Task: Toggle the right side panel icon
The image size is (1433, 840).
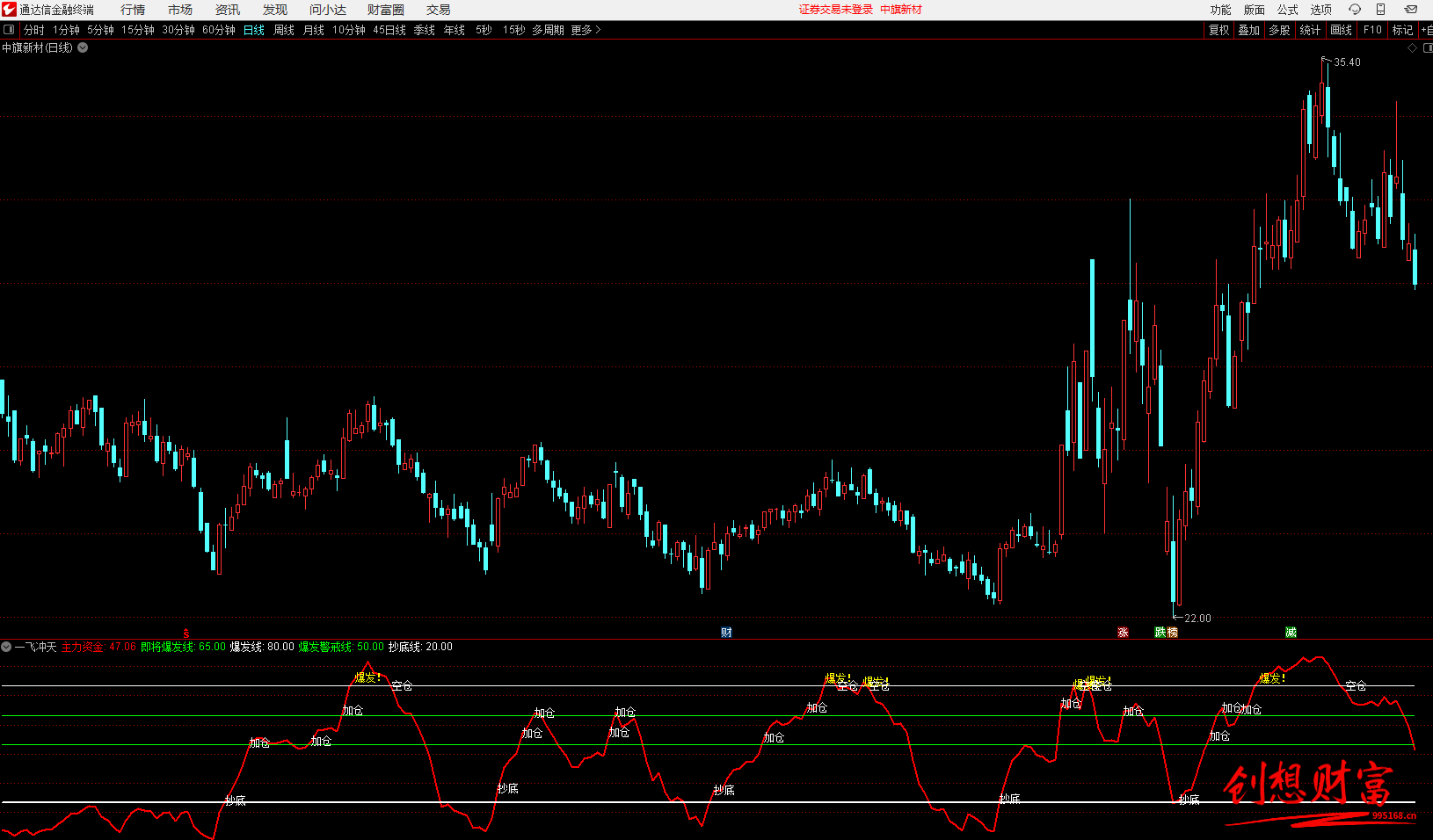Action: click(x=1427, y=48)
